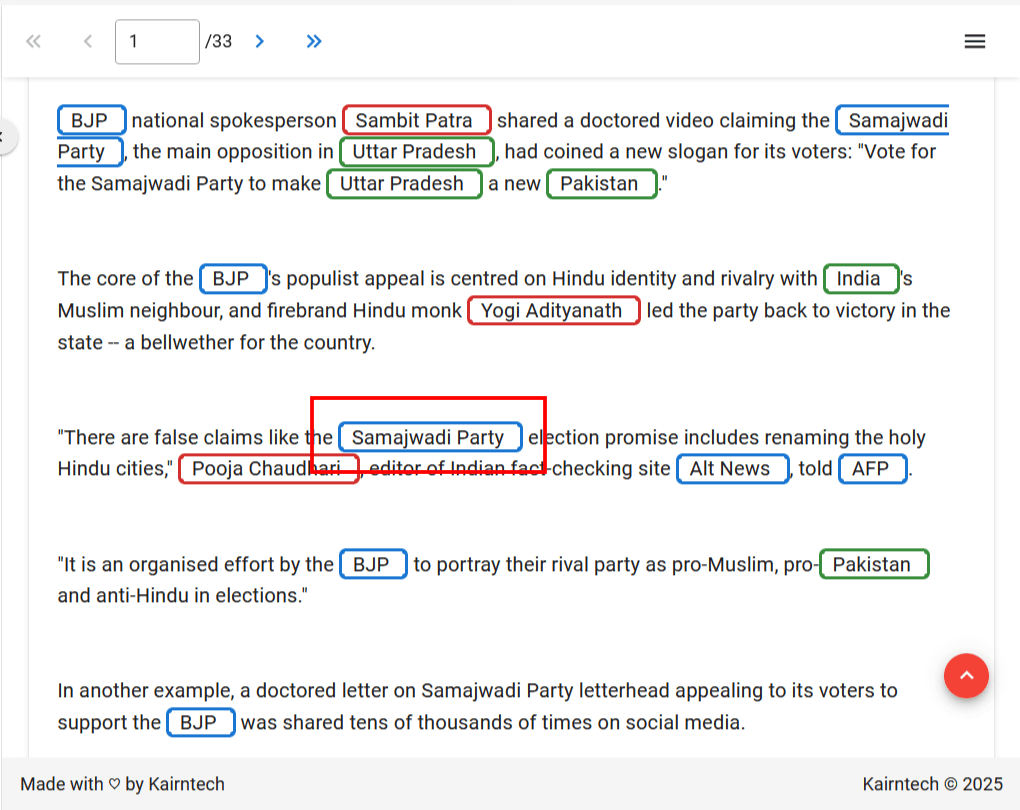Click the AFP organization annotation

coord(872,469)
